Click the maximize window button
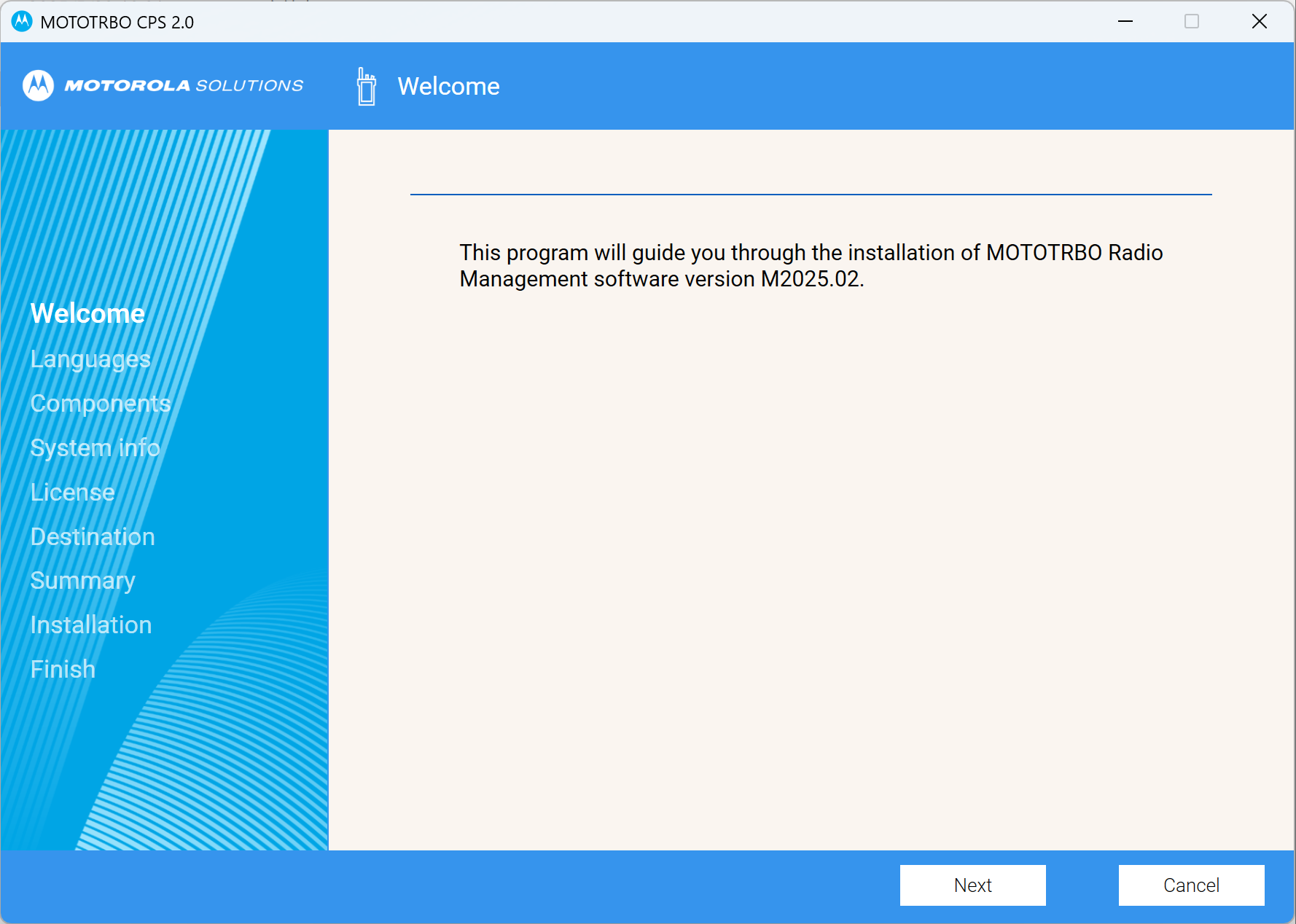The height and width of the screenshot is (924, 1296). click(x=1191, y=22)
